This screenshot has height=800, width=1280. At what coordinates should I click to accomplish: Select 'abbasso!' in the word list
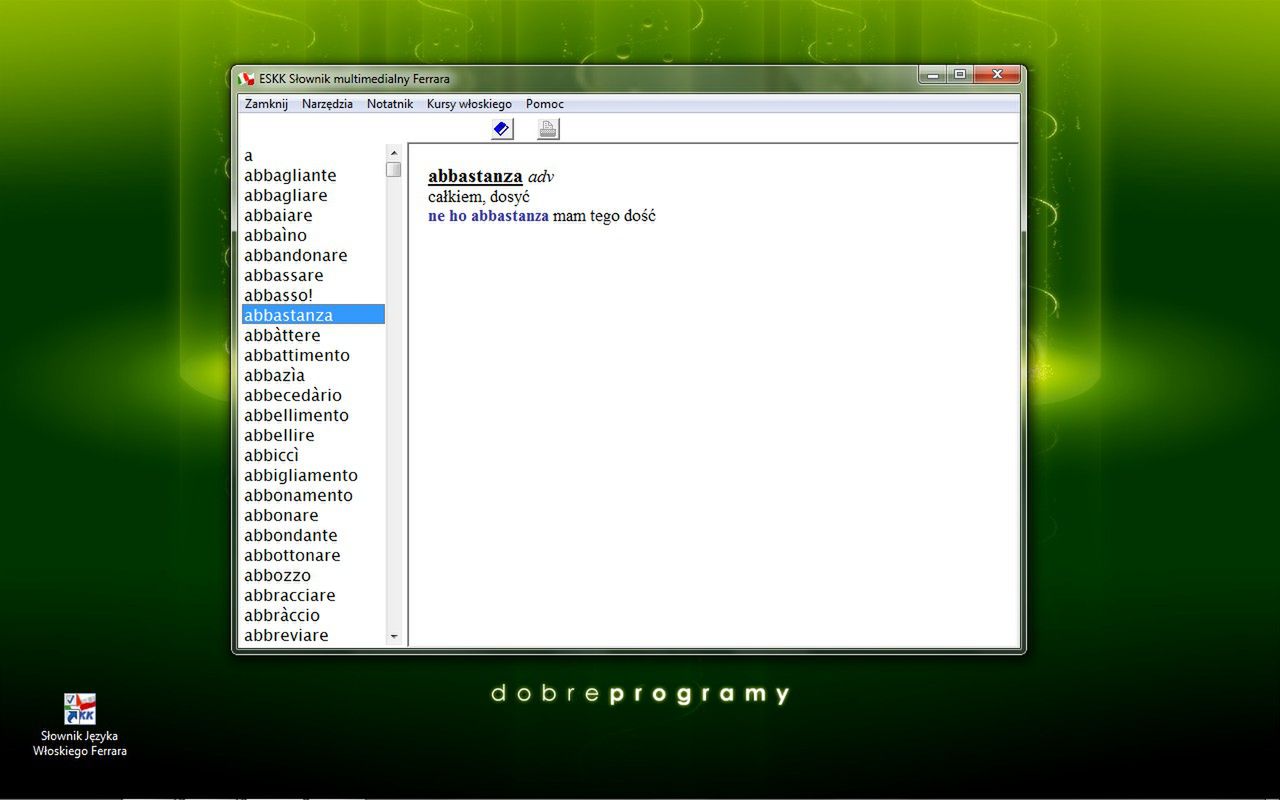[x=313, y=295]
